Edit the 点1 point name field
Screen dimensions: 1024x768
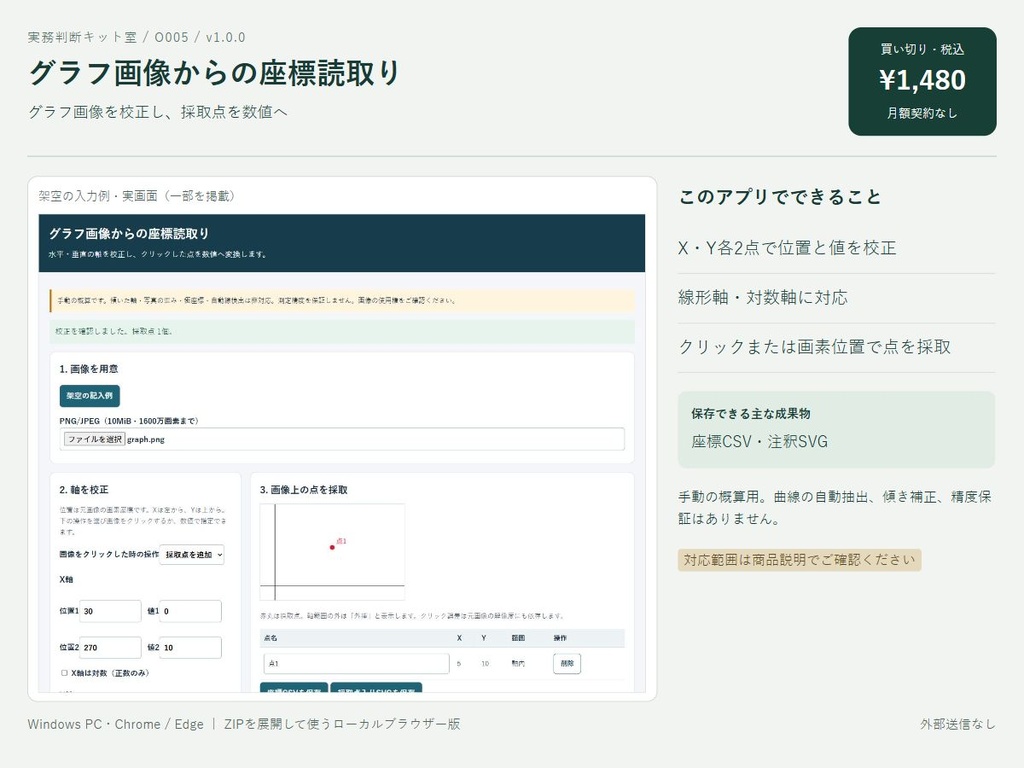click(357, 664)
